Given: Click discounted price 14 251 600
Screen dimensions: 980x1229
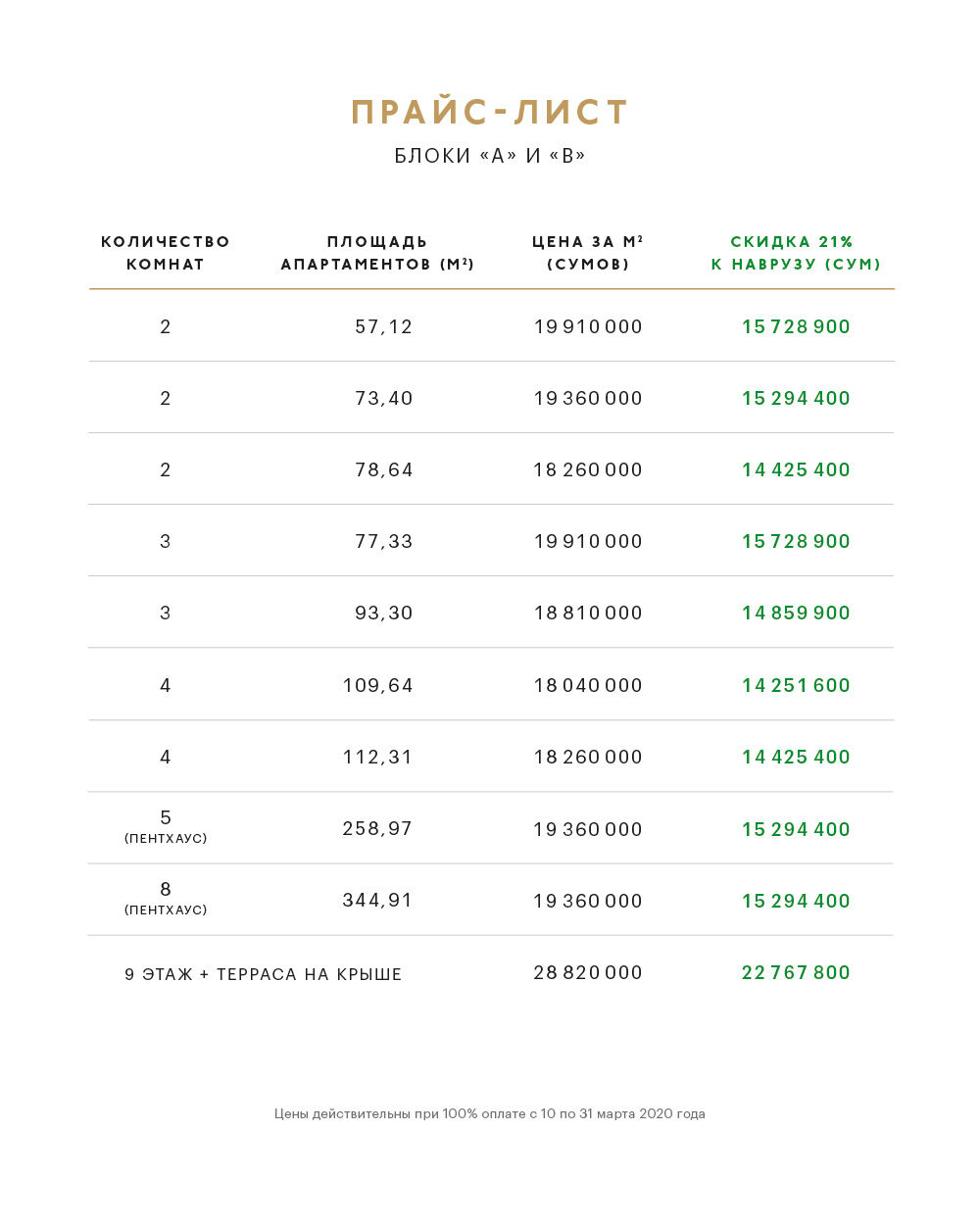Looking at the screenshot, I should (796, 685).
